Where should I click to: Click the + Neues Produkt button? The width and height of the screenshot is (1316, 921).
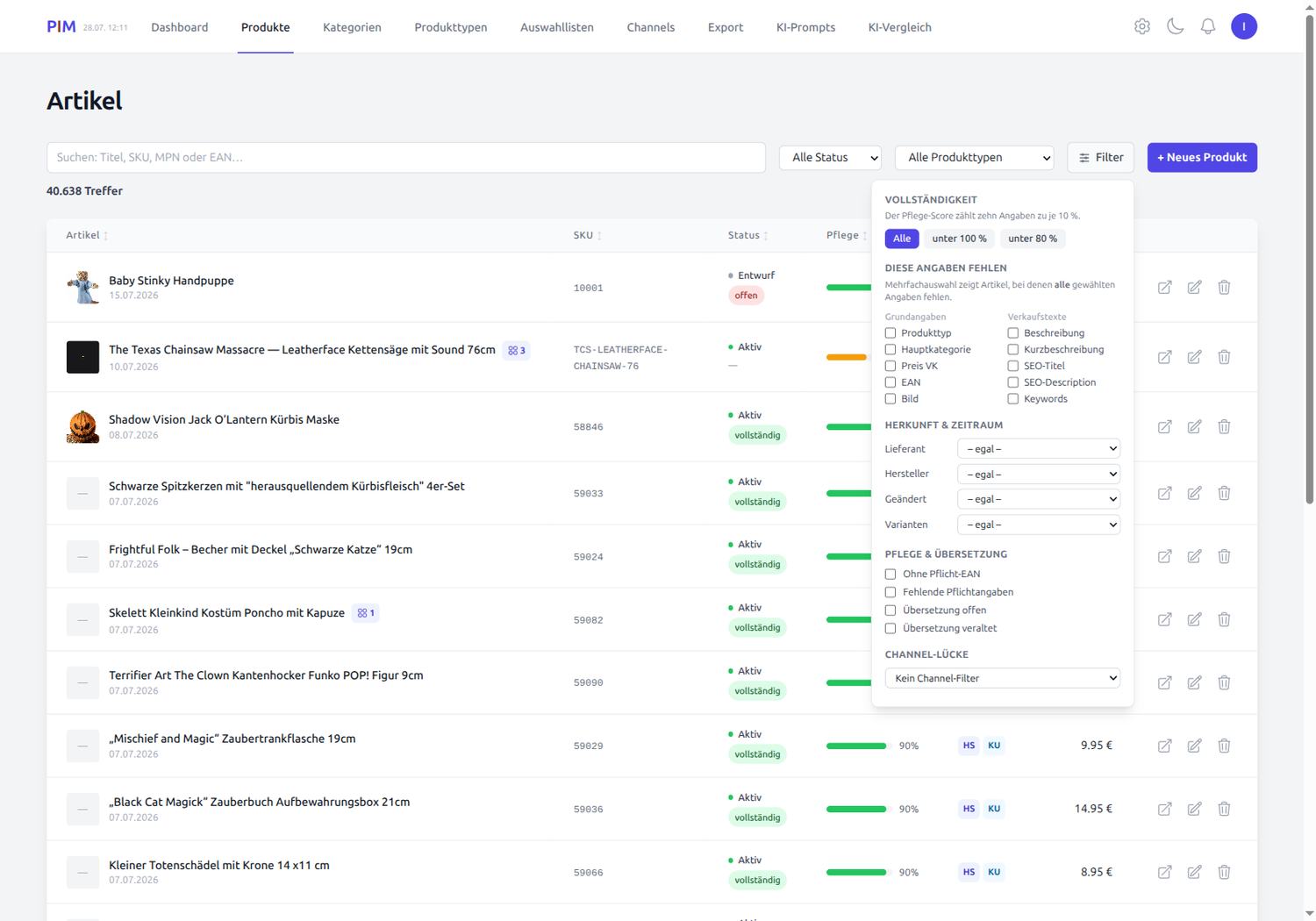coord(1202,158)
